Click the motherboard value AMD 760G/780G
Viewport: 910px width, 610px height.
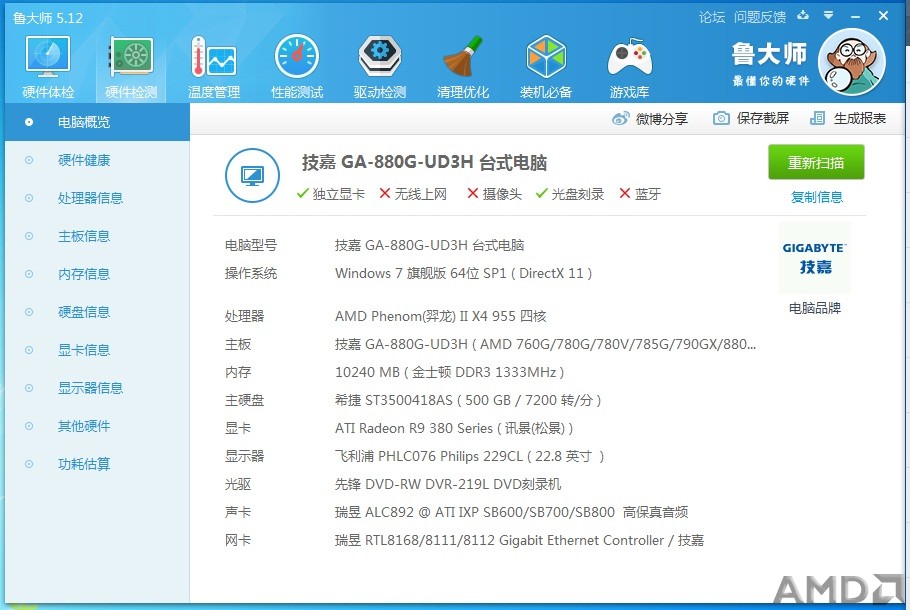545,344
